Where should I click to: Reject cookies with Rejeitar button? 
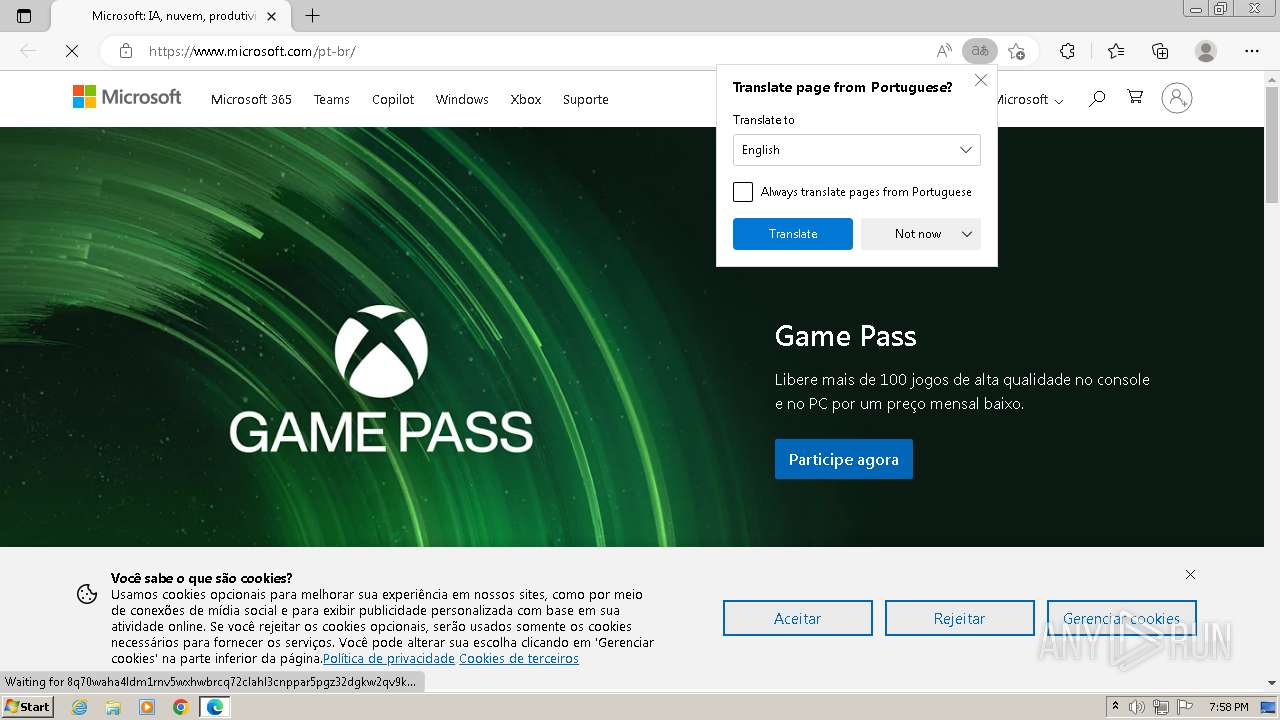[x=960, y=618]
